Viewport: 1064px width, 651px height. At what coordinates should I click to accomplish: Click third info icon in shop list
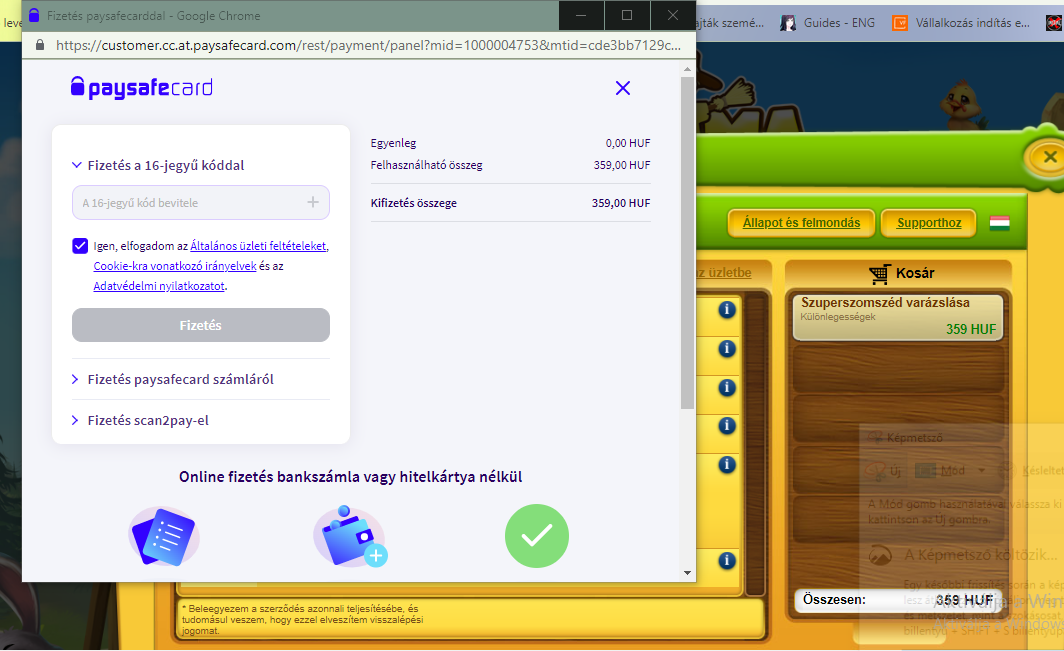click(x=727, y=387)
